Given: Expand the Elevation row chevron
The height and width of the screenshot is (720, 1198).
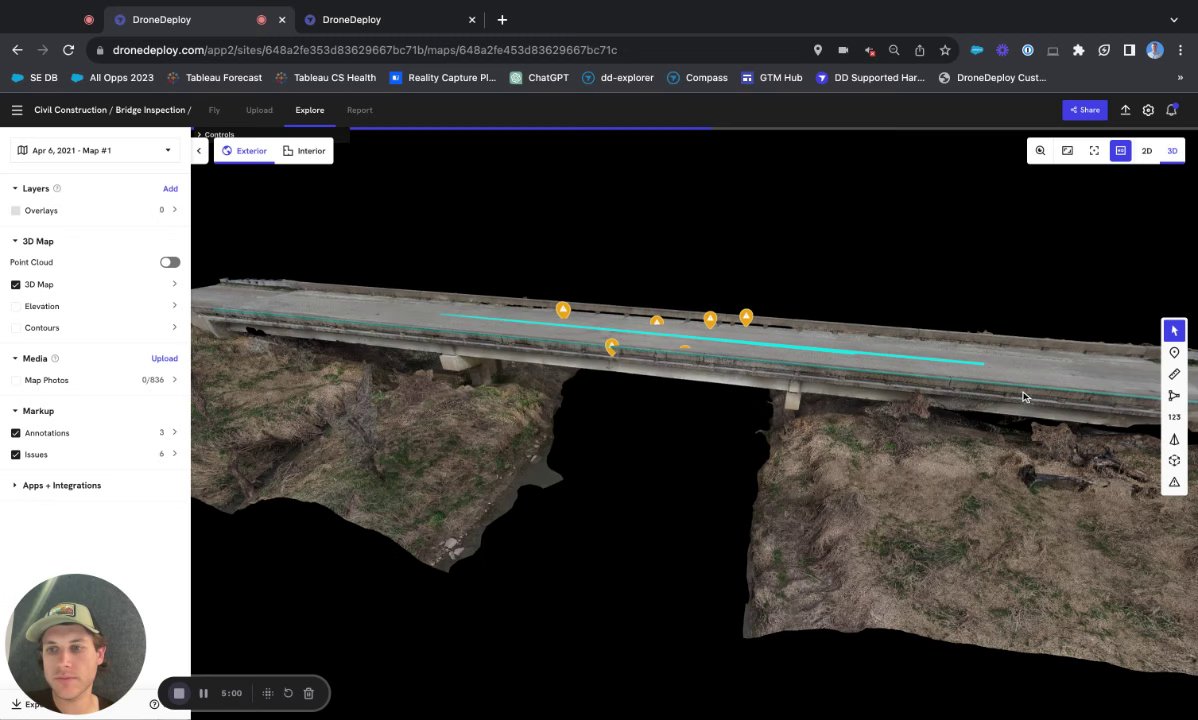Looking at the screenshot, I should pyautogui.click(x=175, y=305).
